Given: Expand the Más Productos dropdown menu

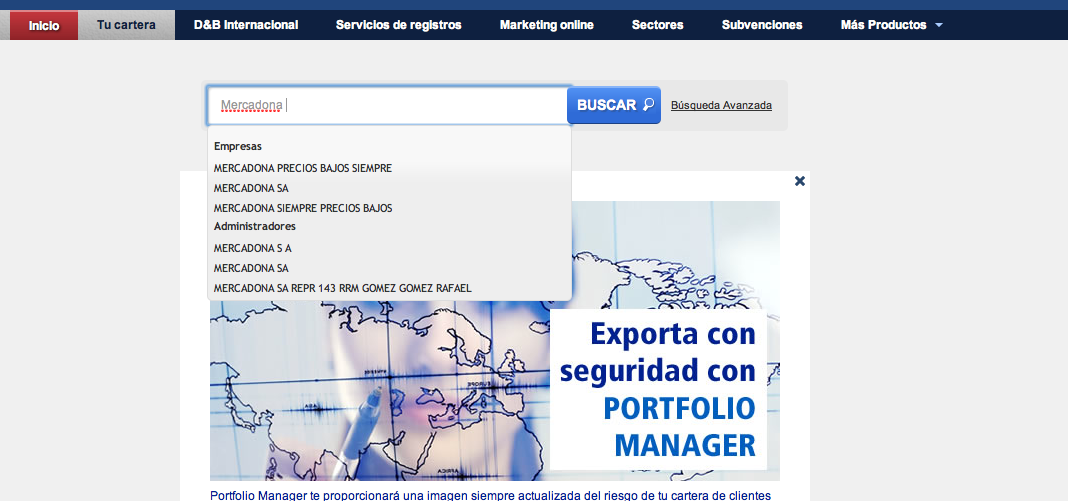Looking at the screenshot, I should tap(891, 25).
